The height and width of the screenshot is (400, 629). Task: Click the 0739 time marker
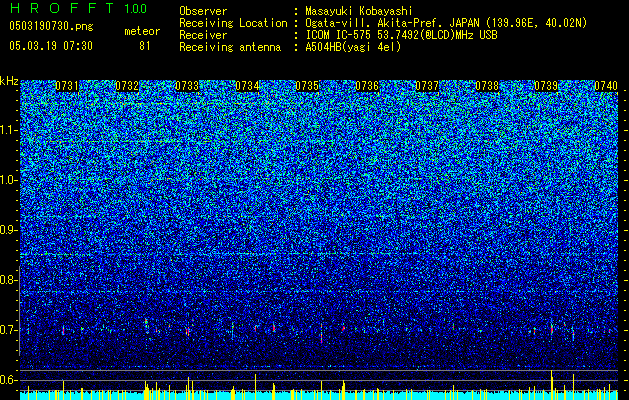pos(546,86)
